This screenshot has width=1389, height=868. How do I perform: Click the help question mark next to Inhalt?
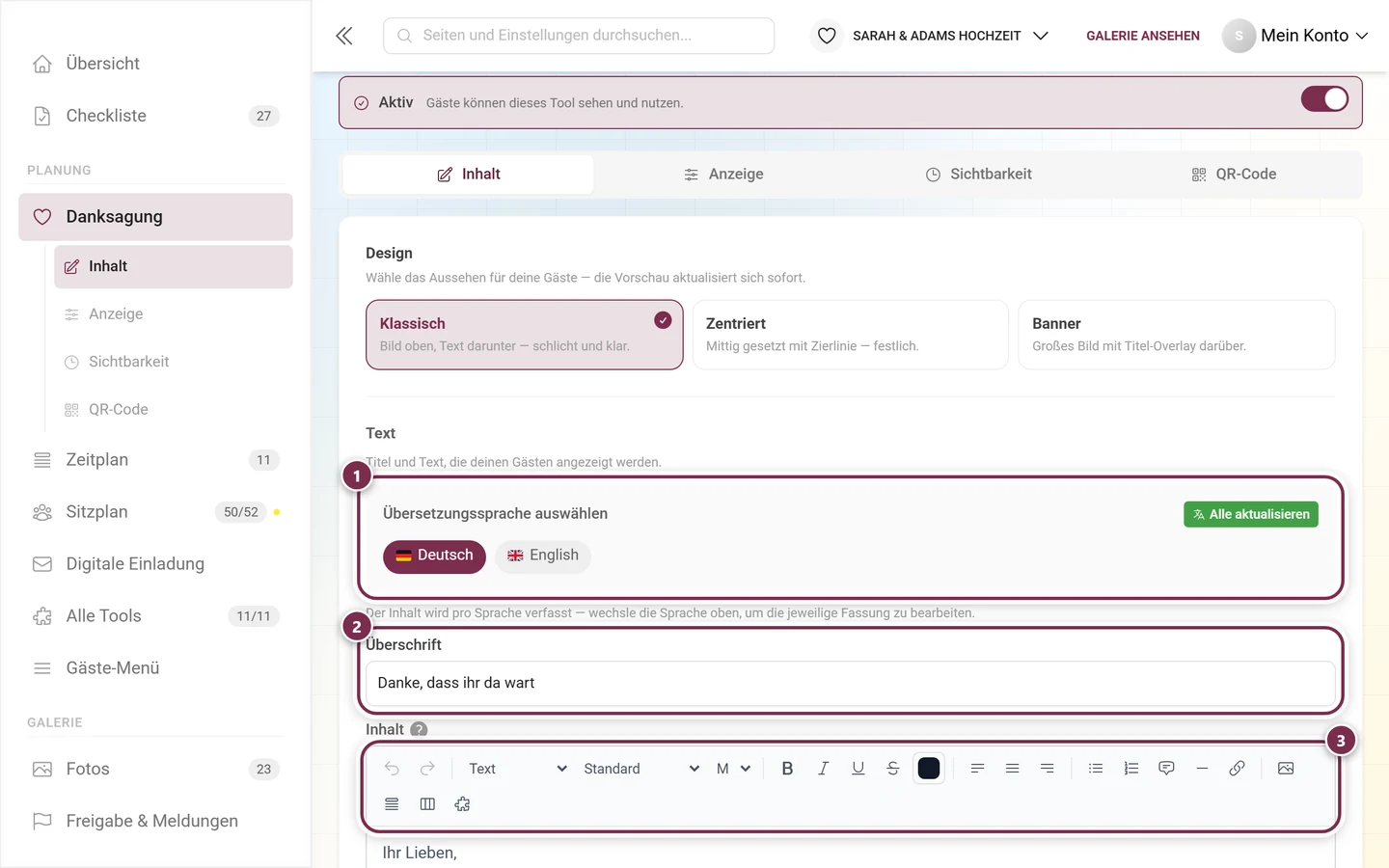[x=419, y=730]
